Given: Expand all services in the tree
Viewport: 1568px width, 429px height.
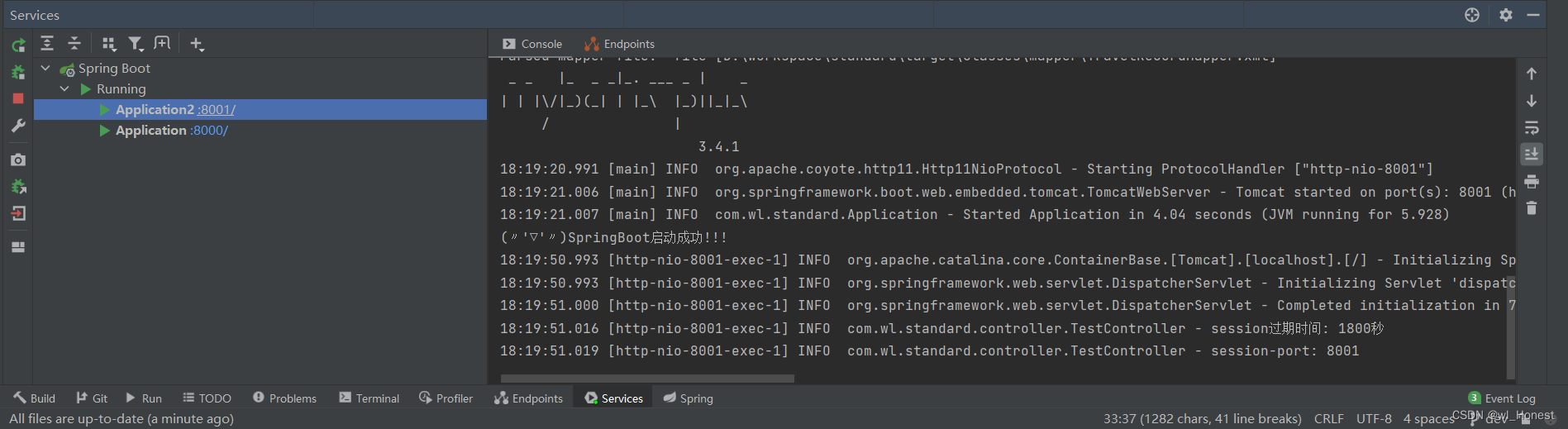Looking at the screenshot, I should click(47, 44).
